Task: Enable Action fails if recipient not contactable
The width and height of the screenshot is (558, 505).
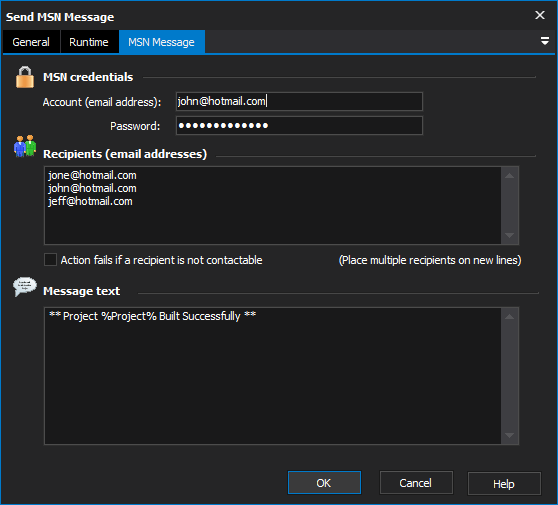Action: tap(50, 260)
